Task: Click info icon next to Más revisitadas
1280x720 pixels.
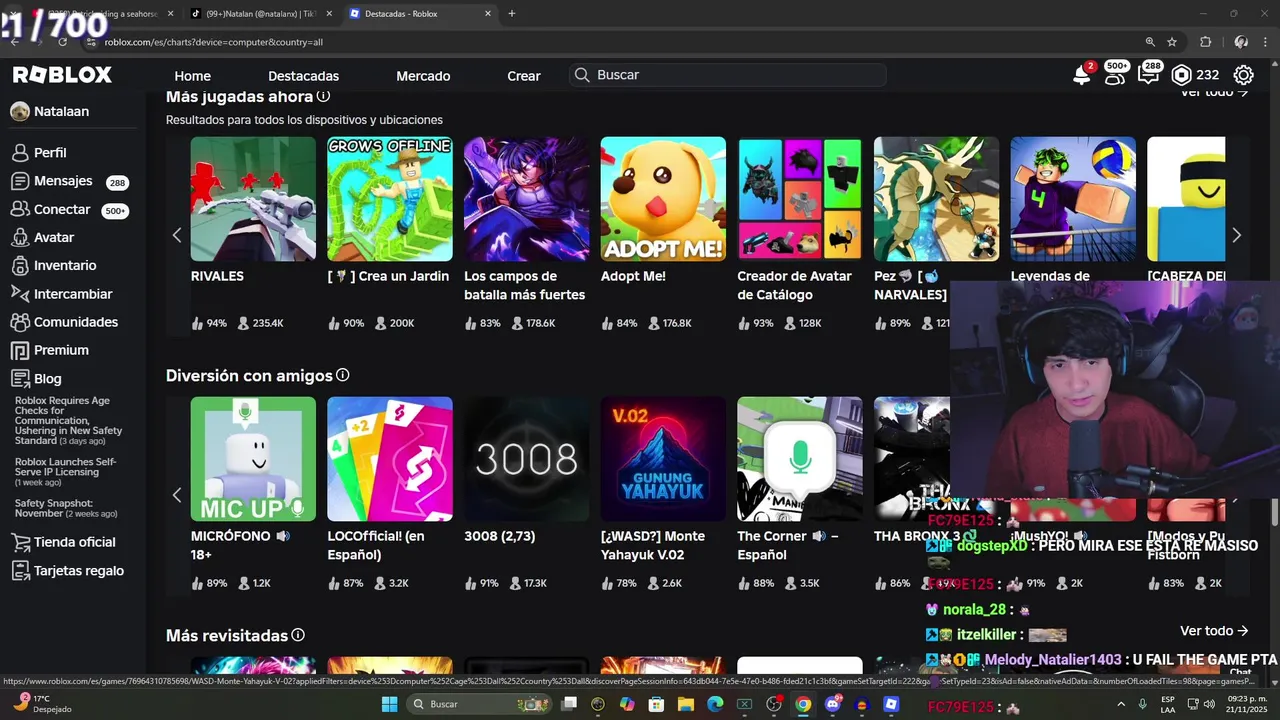Action: (297, 635)
